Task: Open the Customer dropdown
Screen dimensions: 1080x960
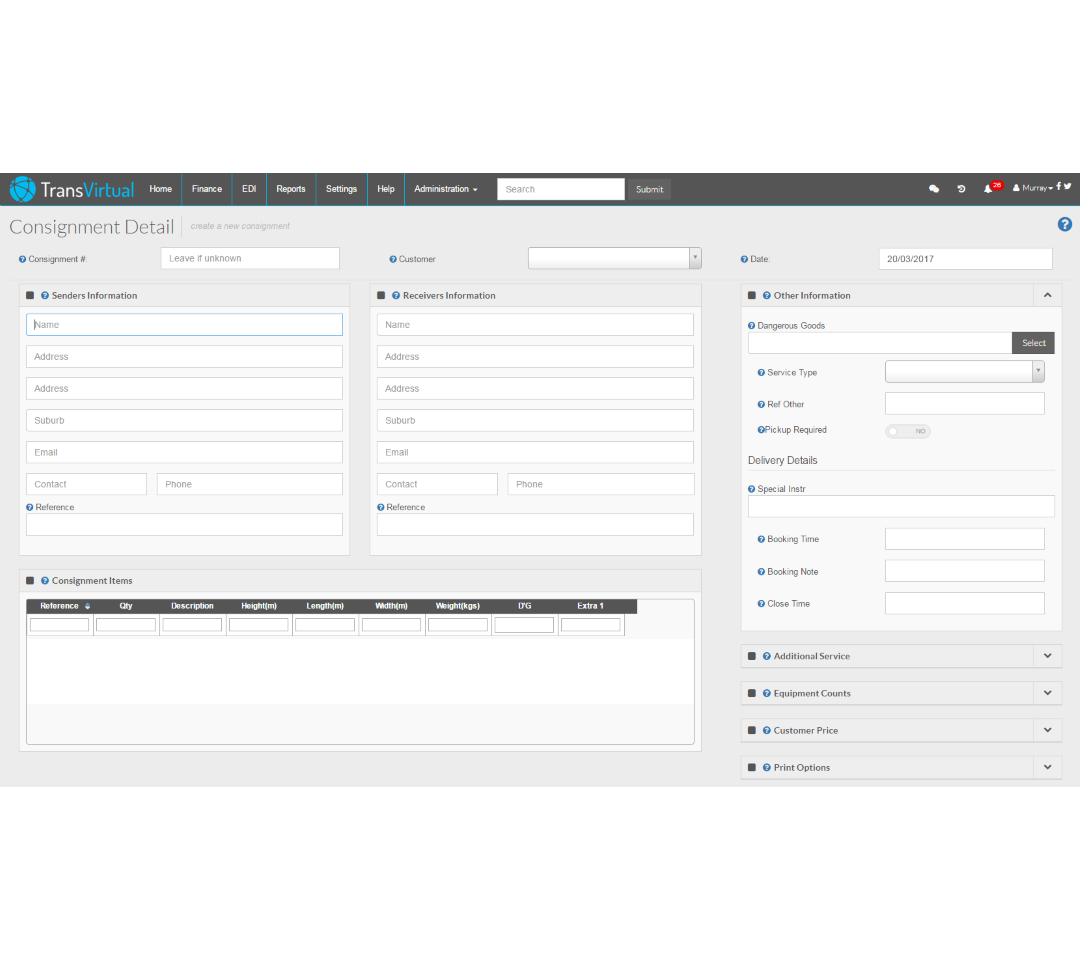Action: tap(614, 259)
